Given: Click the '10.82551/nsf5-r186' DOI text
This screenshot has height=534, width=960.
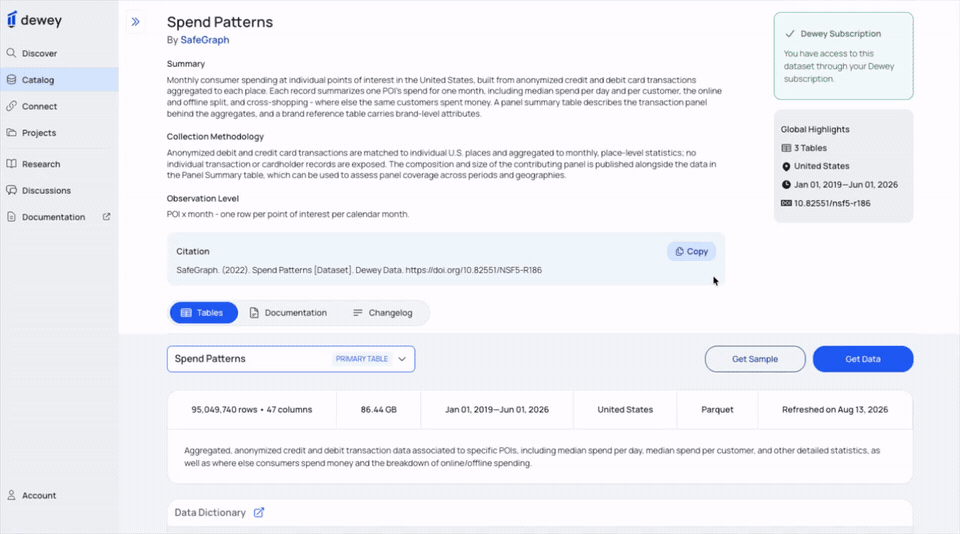Looking at the screenshot, I should coord(832,203).
